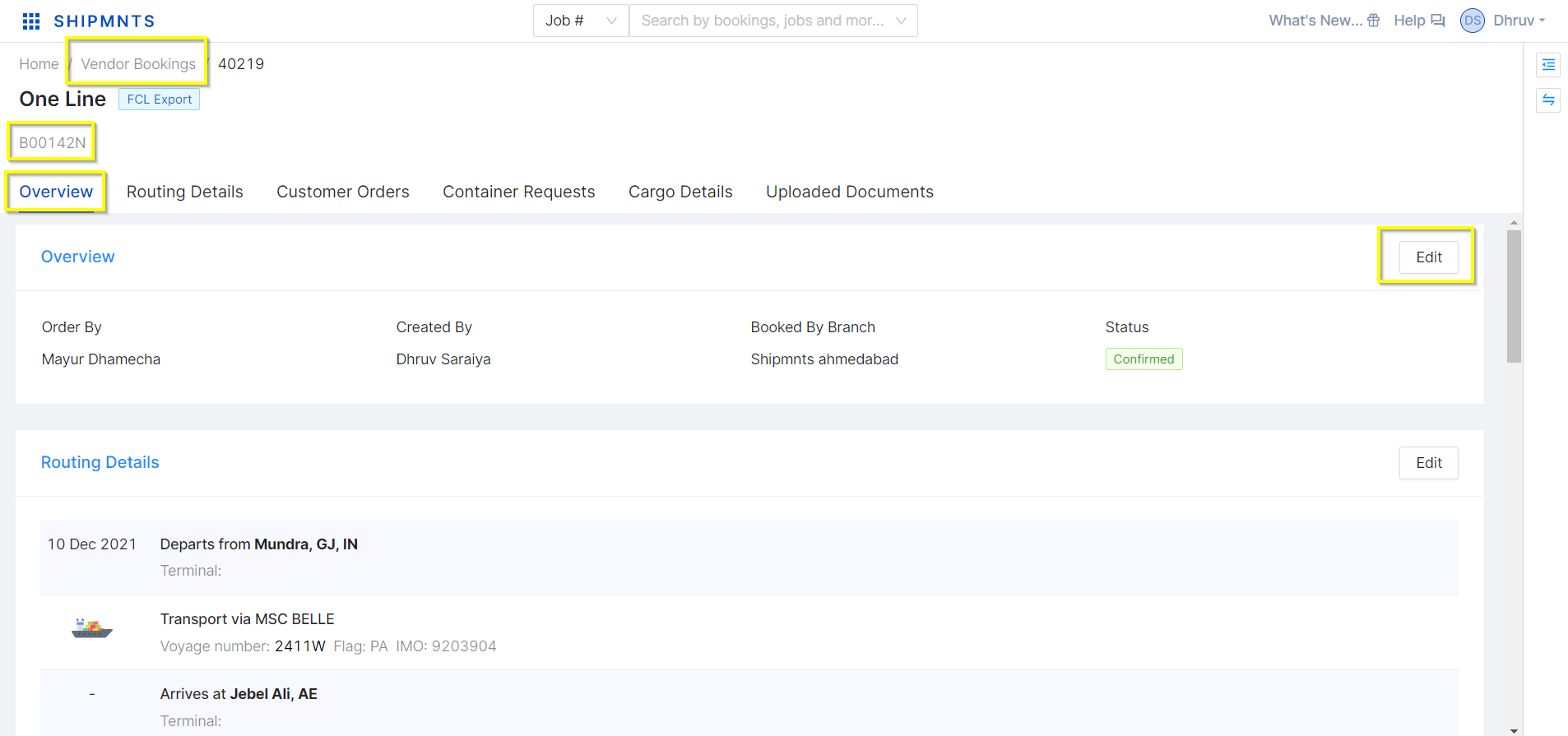Open the Job # search type dropdown
1568x736 pixels.
tap(581, 21)
